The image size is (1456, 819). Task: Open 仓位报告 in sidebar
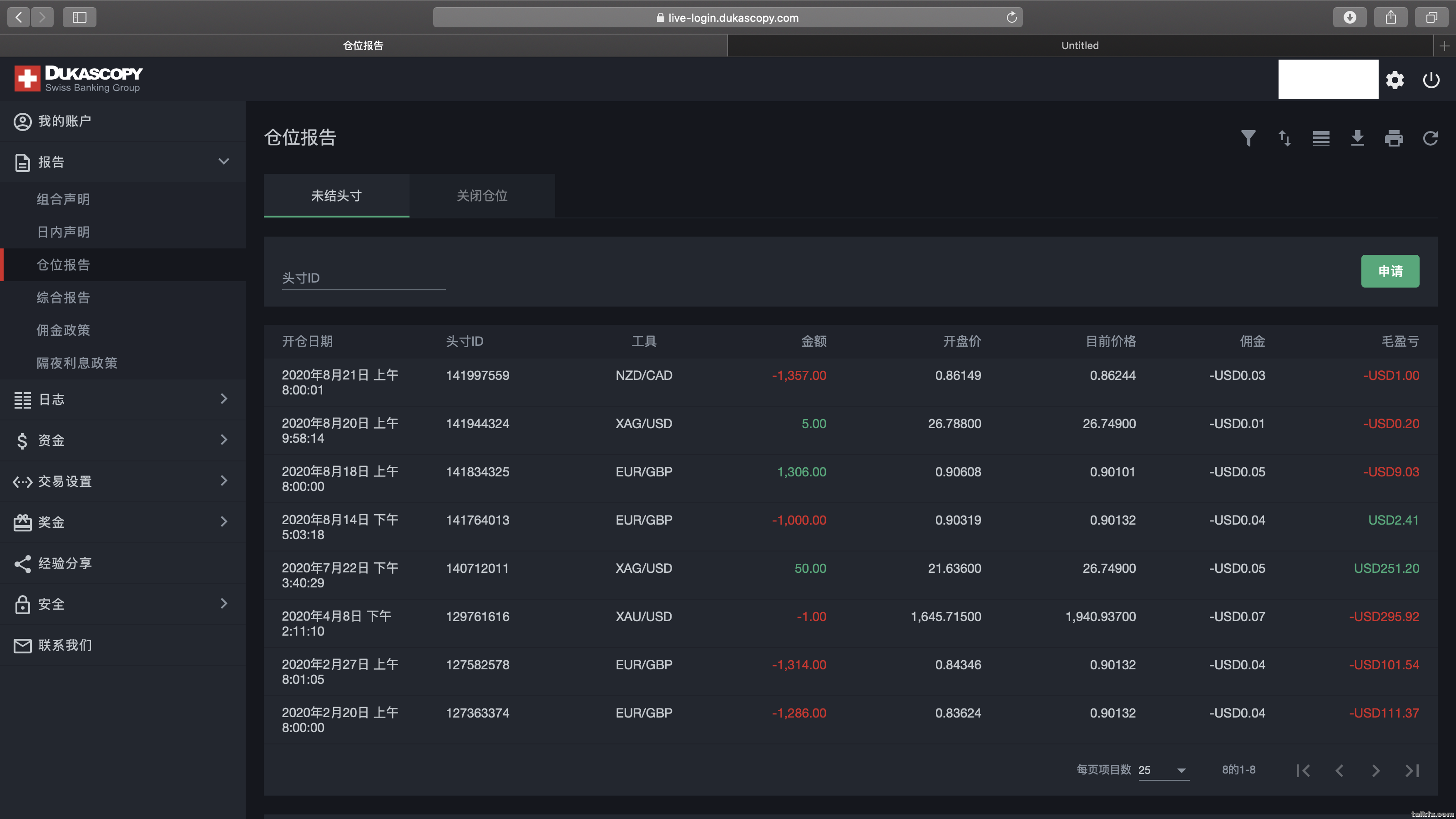[123, 264]
